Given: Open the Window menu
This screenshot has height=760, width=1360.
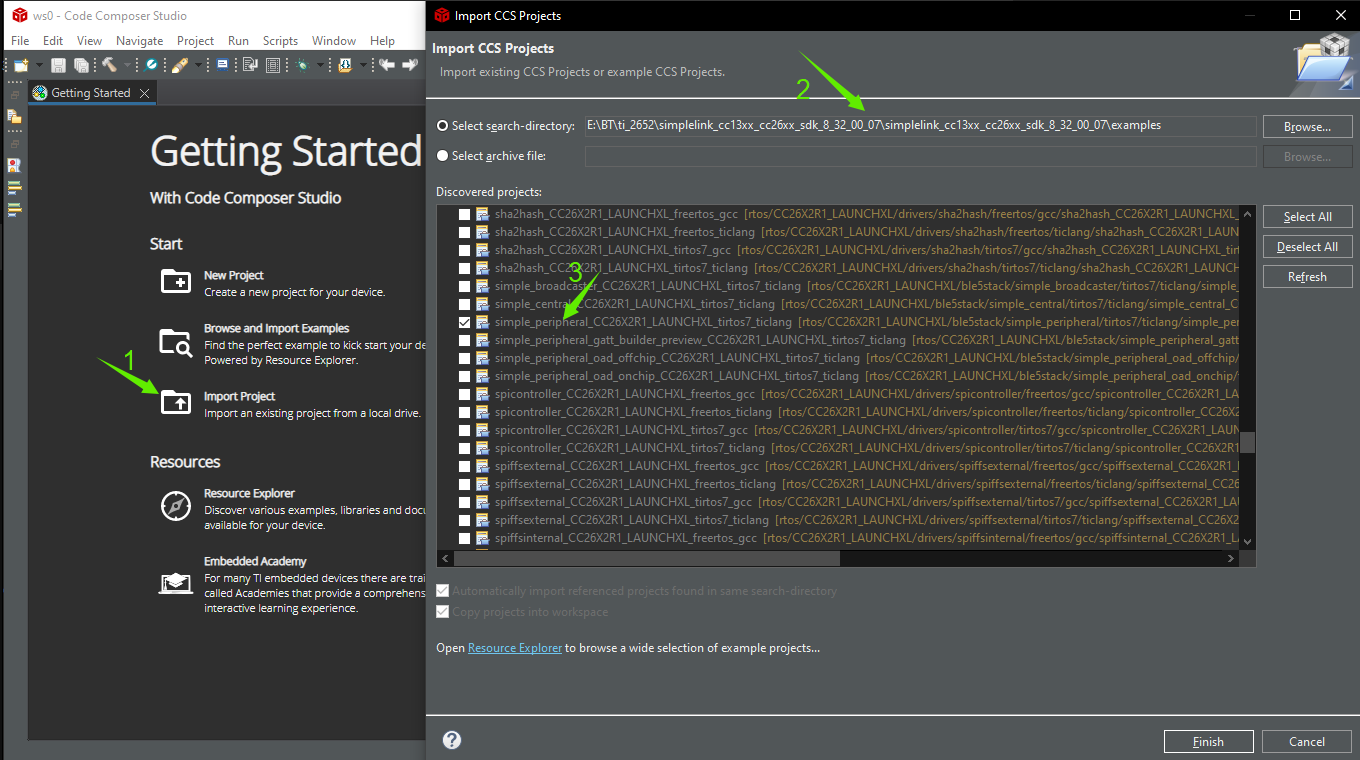Looking at the screenshot, I should click(334, 41).
